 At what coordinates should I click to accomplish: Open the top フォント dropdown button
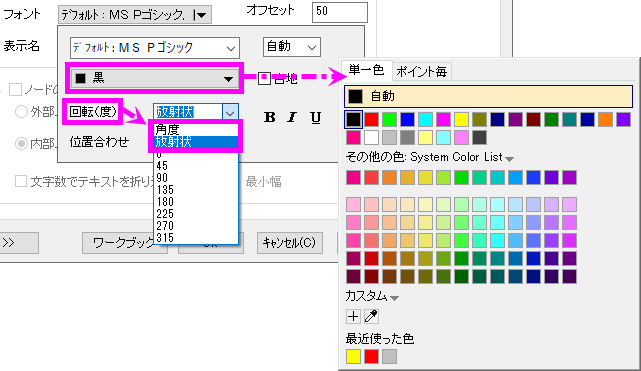(135, 15)
